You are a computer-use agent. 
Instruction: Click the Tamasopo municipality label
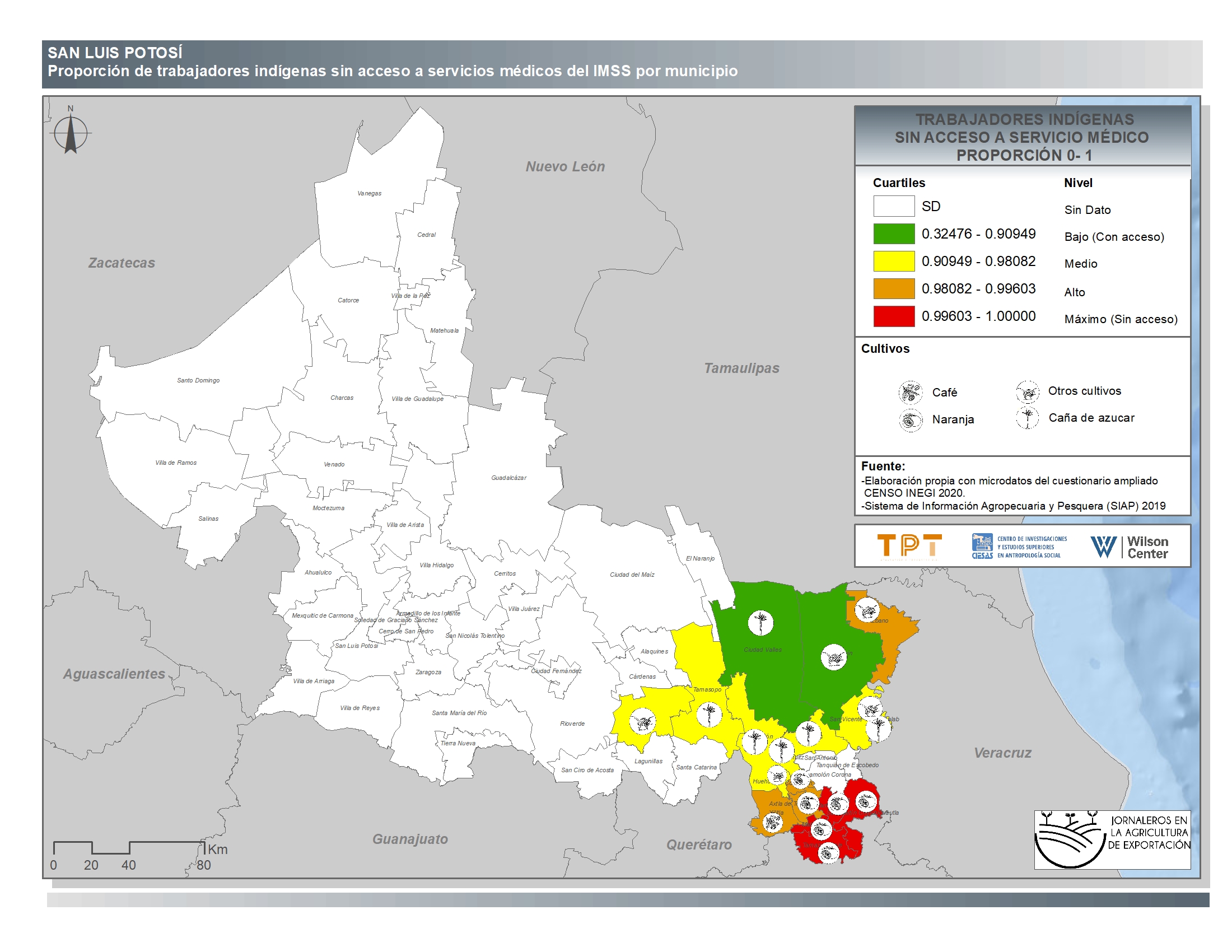click(x=707, y=689)
